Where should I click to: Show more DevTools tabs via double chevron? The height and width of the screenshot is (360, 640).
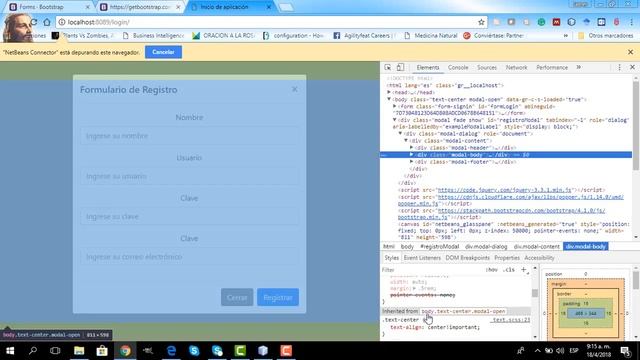tap(578, 67)
